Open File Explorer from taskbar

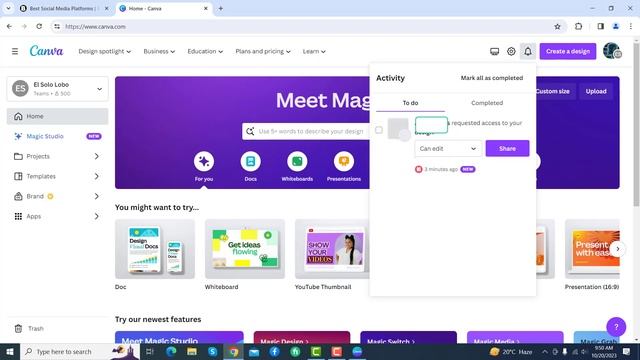pyautogui.click(x=192, y=351)
